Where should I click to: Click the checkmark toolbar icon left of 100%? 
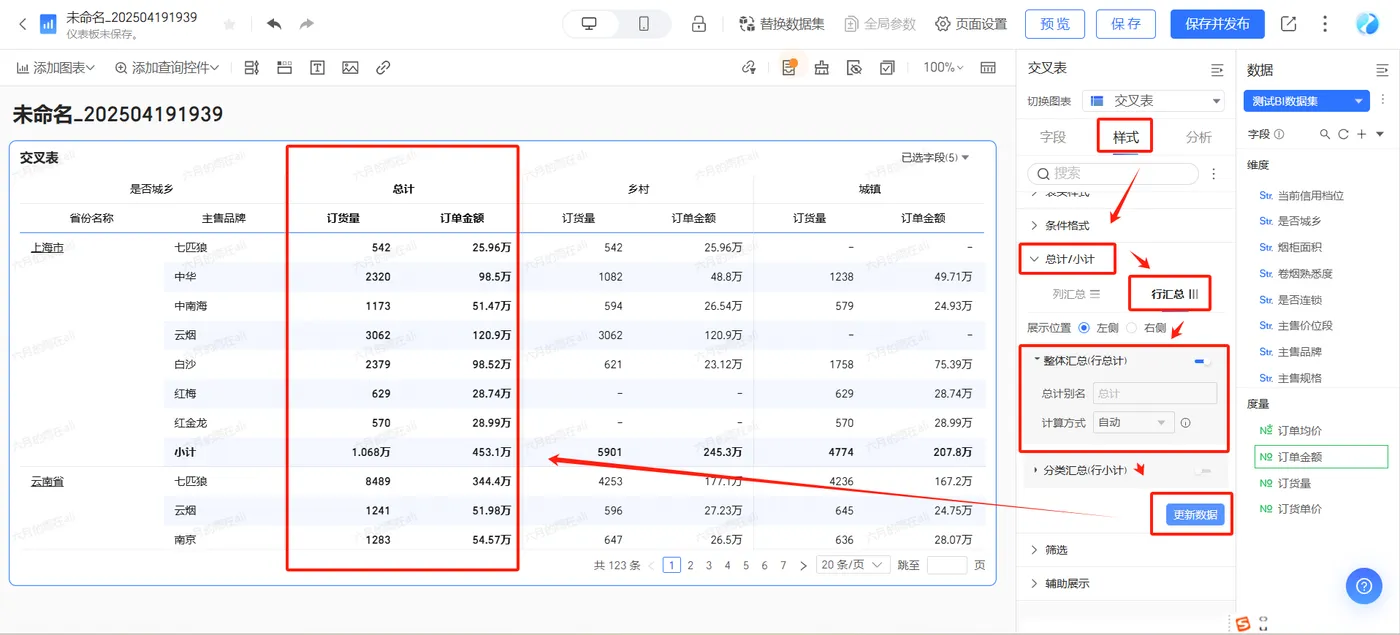[887, 68]
